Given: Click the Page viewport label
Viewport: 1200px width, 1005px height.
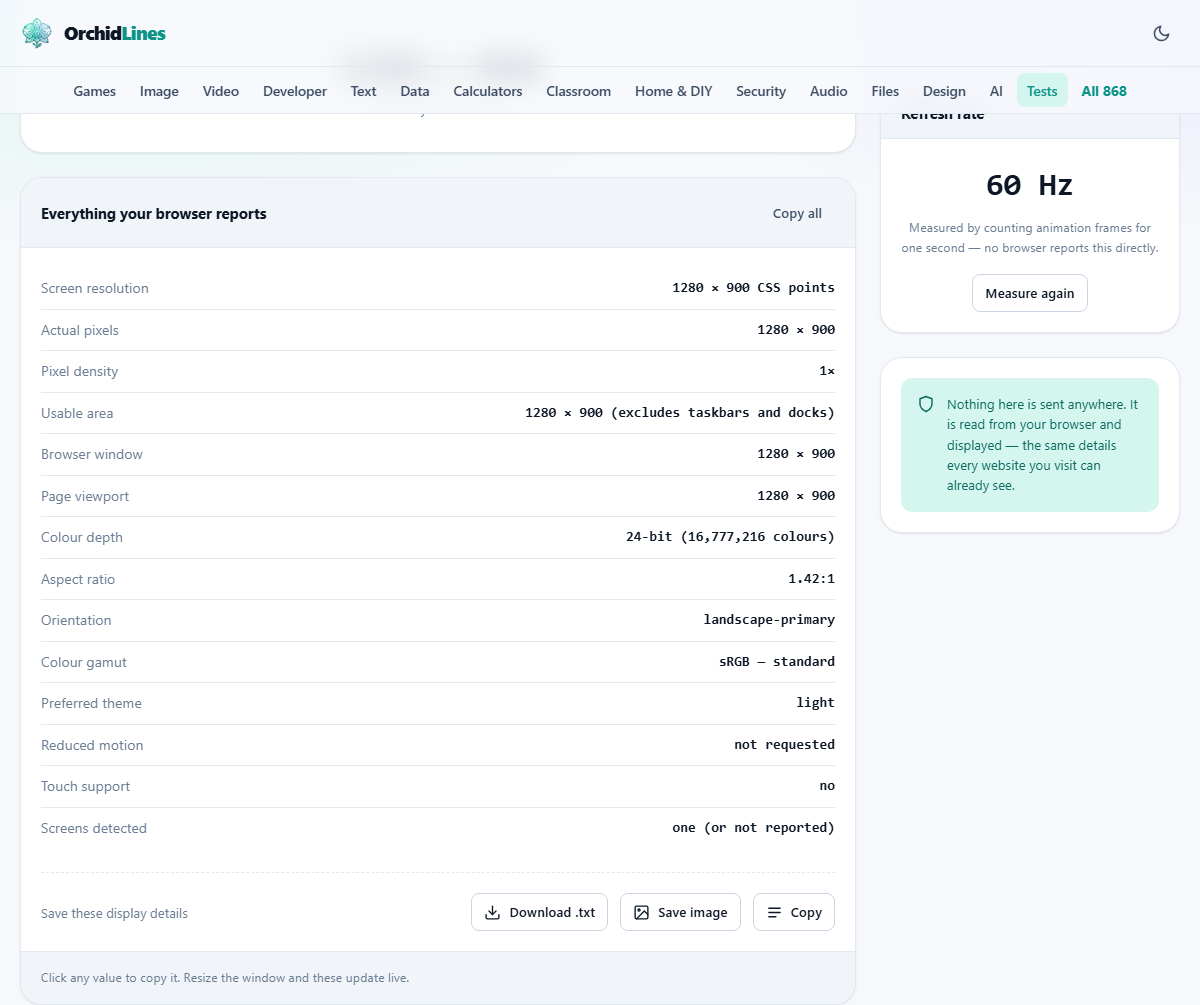Looking at the screenshot, I should (85, 496).
